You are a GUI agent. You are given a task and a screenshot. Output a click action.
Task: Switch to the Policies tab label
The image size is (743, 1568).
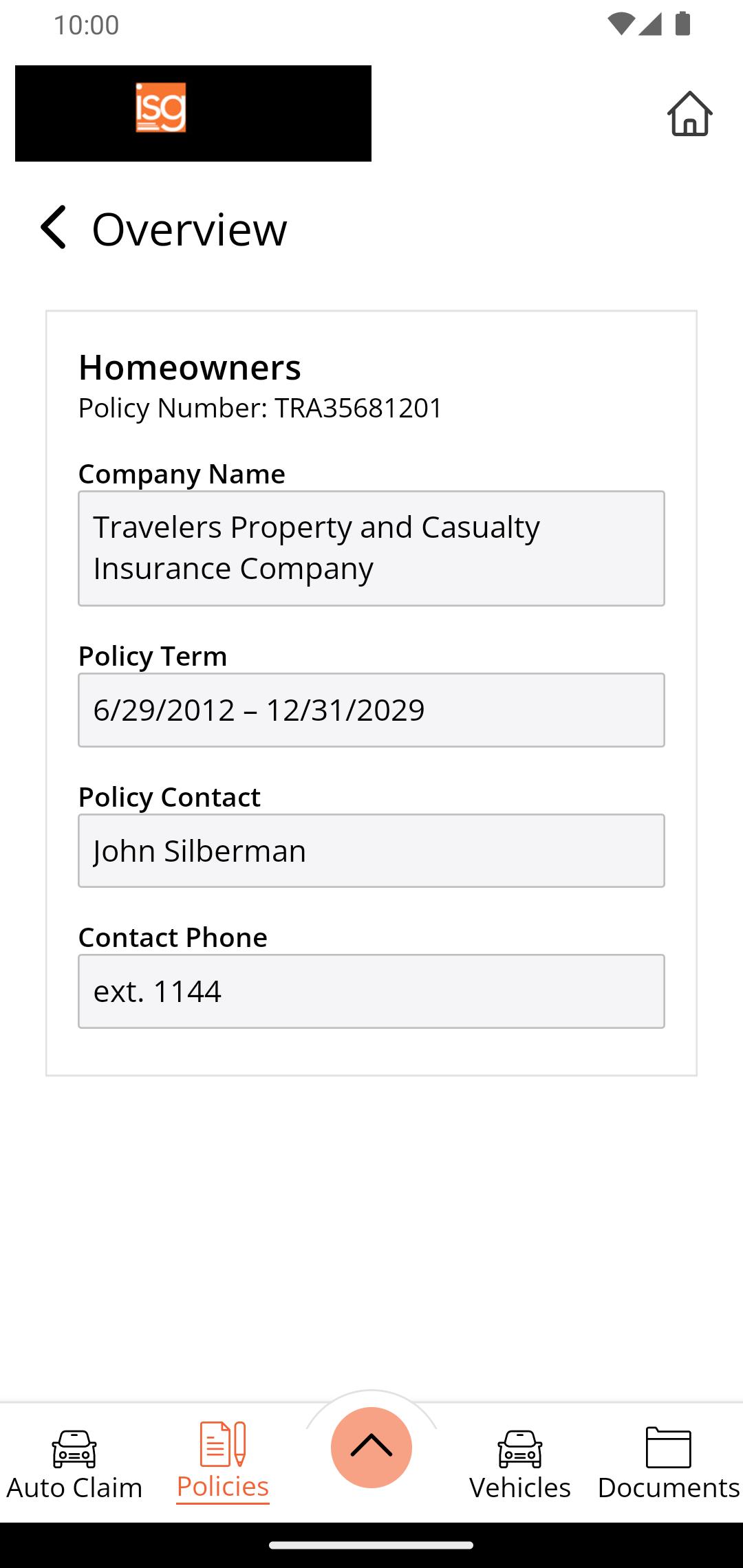pos(223,1486)
